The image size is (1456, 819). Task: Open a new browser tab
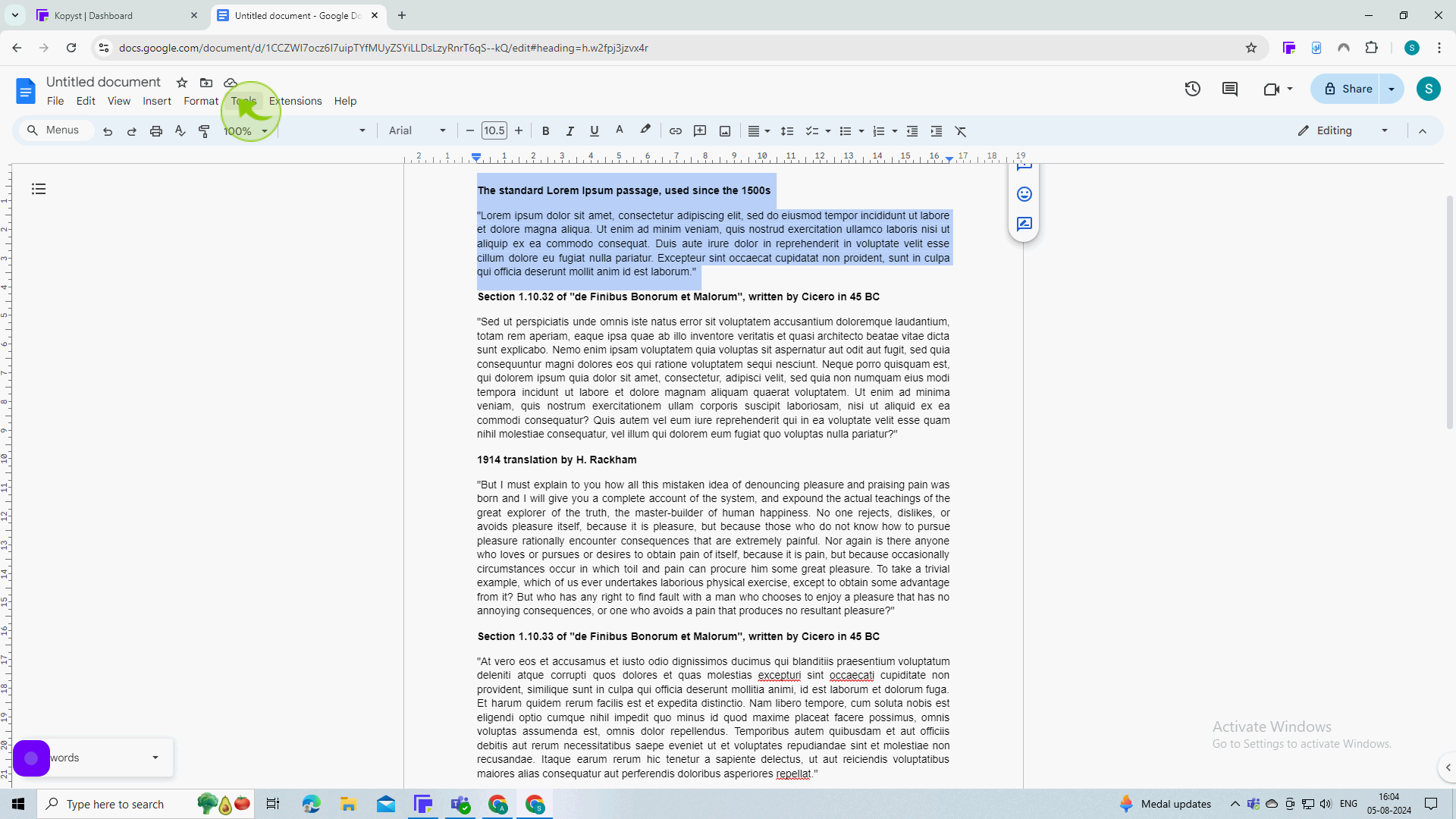(x=402, y=15)
